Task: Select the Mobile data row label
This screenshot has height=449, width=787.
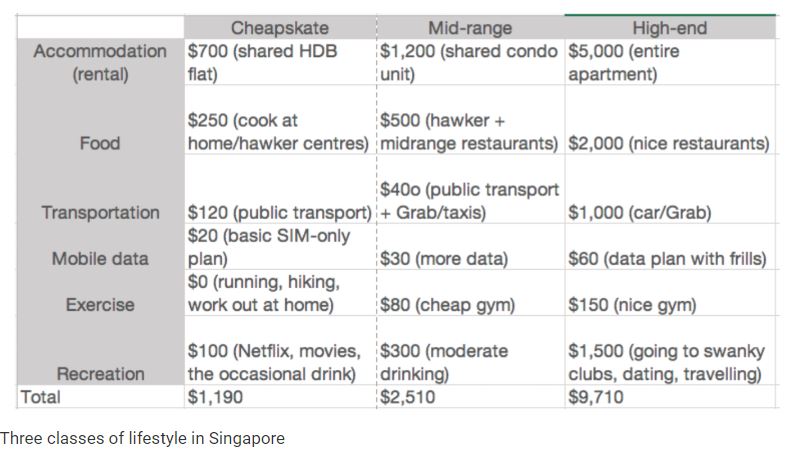Action: (x=100, y=247)
